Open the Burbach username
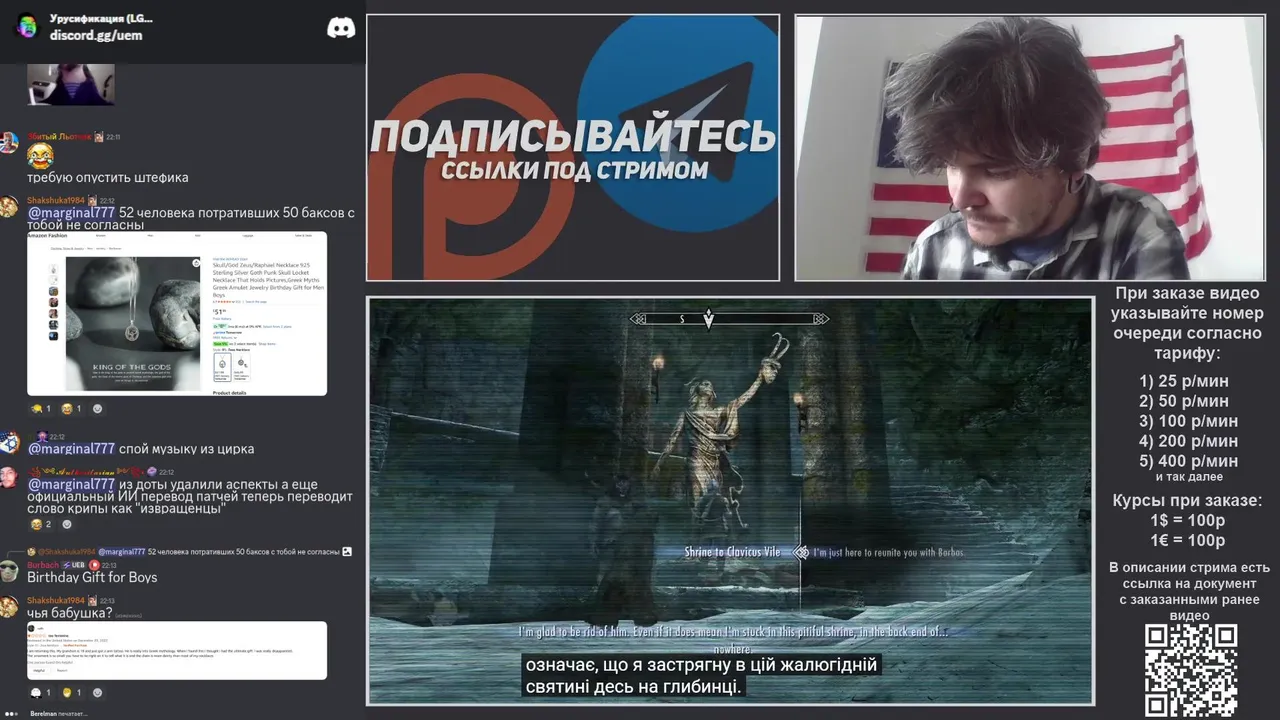 coord(43,565)
